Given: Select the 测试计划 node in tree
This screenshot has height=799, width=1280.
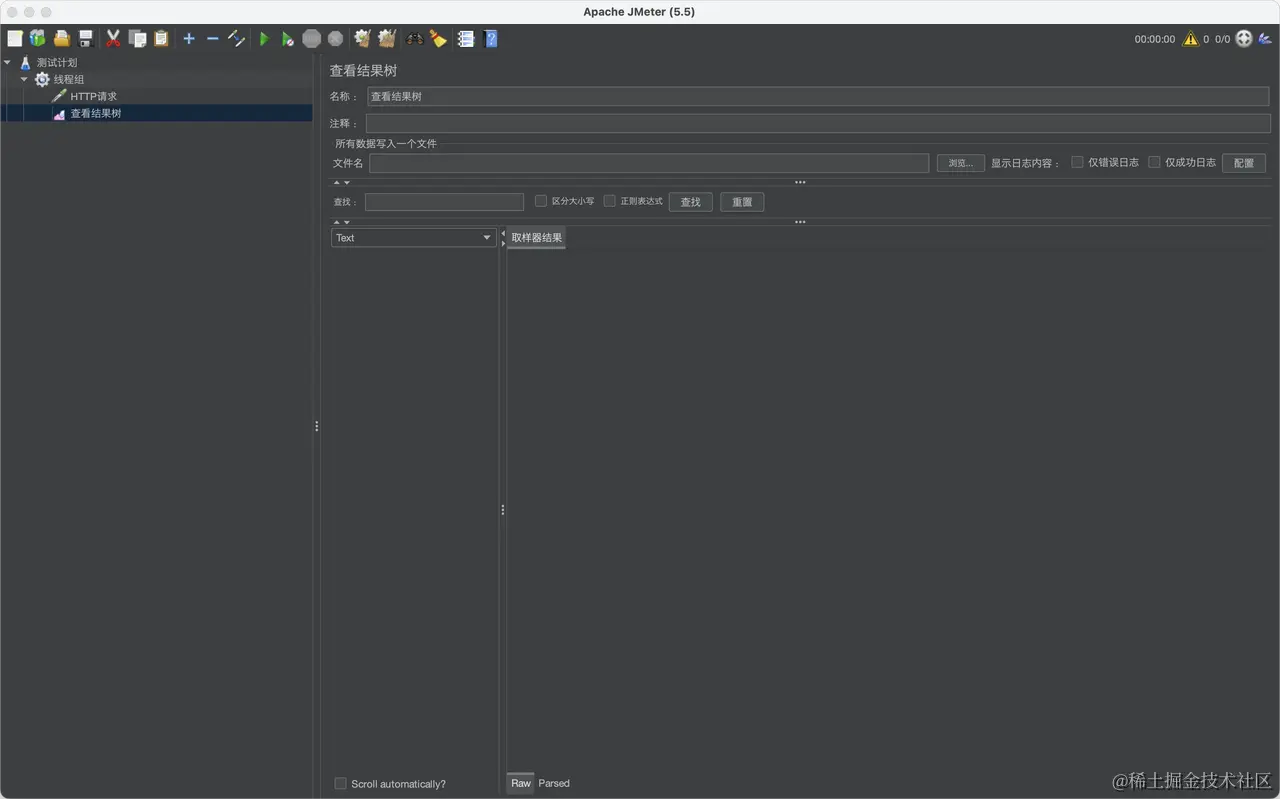Looking at the screenshot, I should [x=57, y=62].
